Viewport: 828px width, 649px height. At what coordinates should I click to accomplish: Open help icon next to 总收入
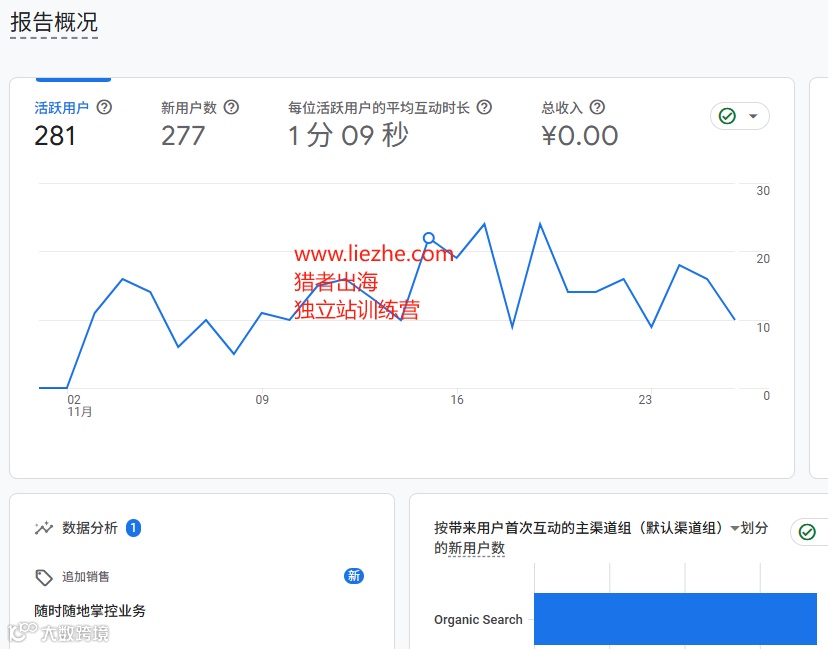(x=597, y=107)
